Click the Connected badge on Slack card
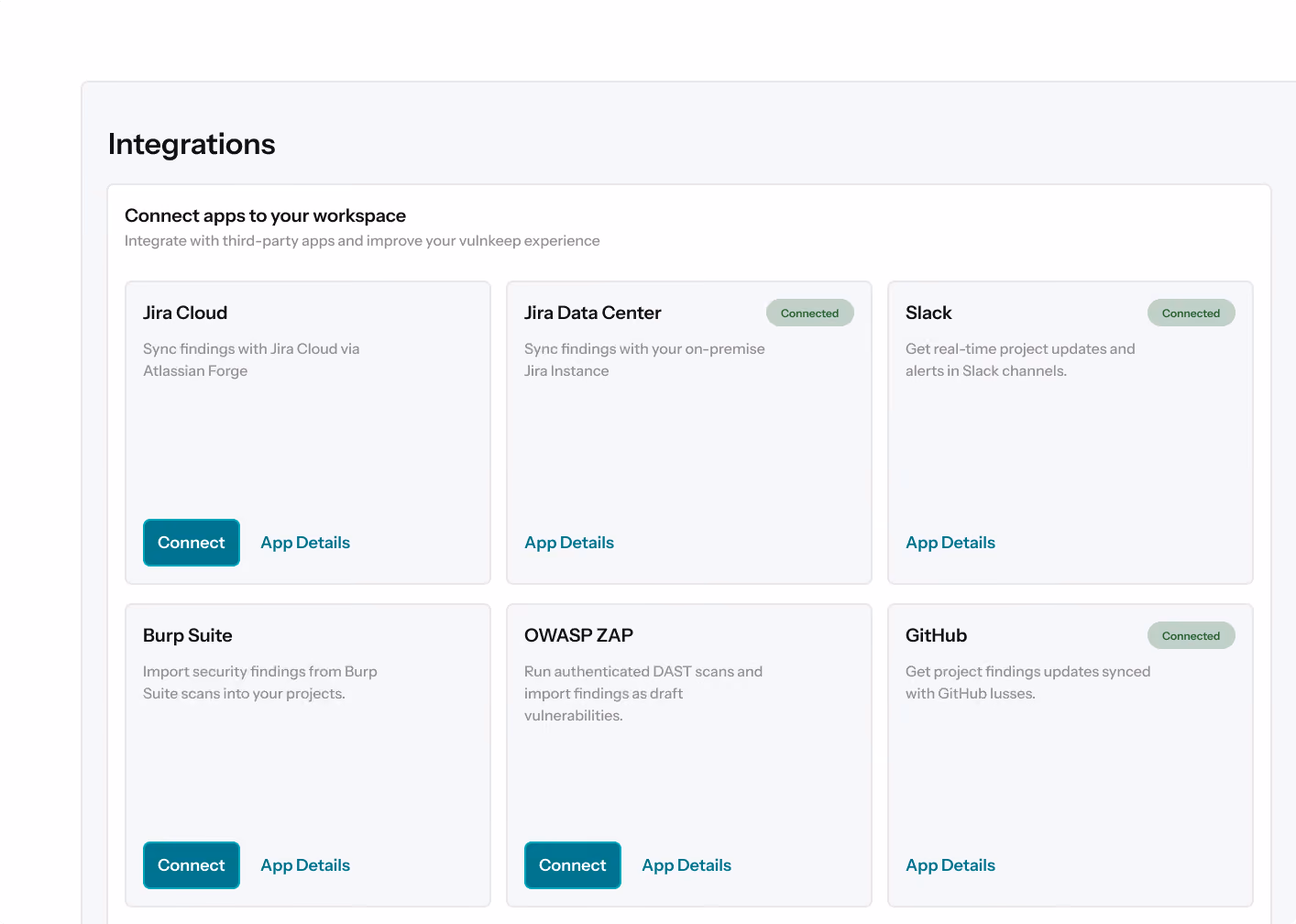The image size is (1296, 924). click(1192, 313)
